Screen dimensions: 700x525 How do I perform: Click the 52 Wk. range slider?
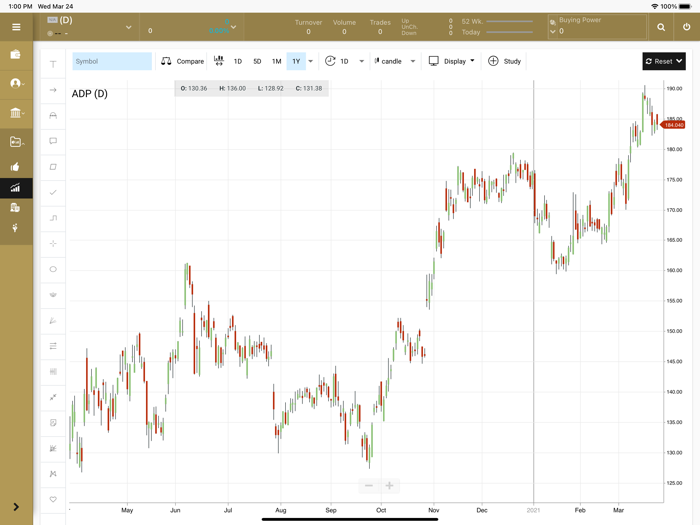[509, 21]
